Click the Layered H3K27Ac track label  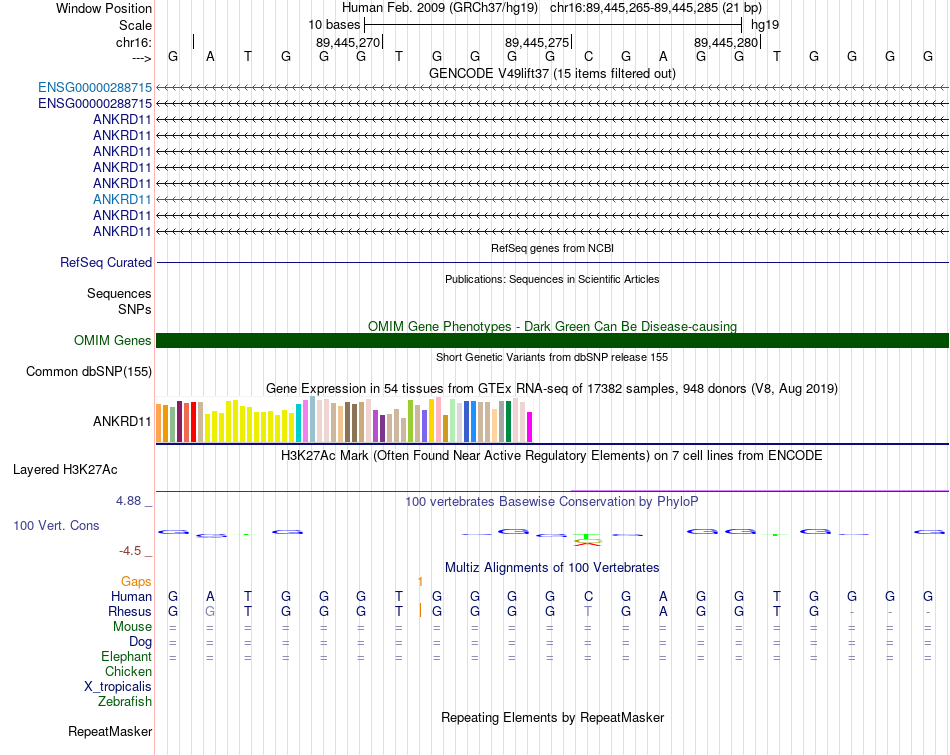(65, 470)
